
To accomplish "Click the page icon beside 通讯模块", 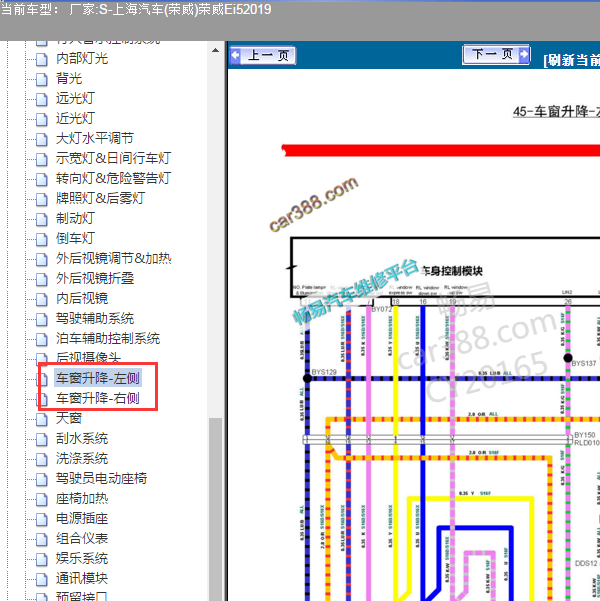I will point(42,579).
